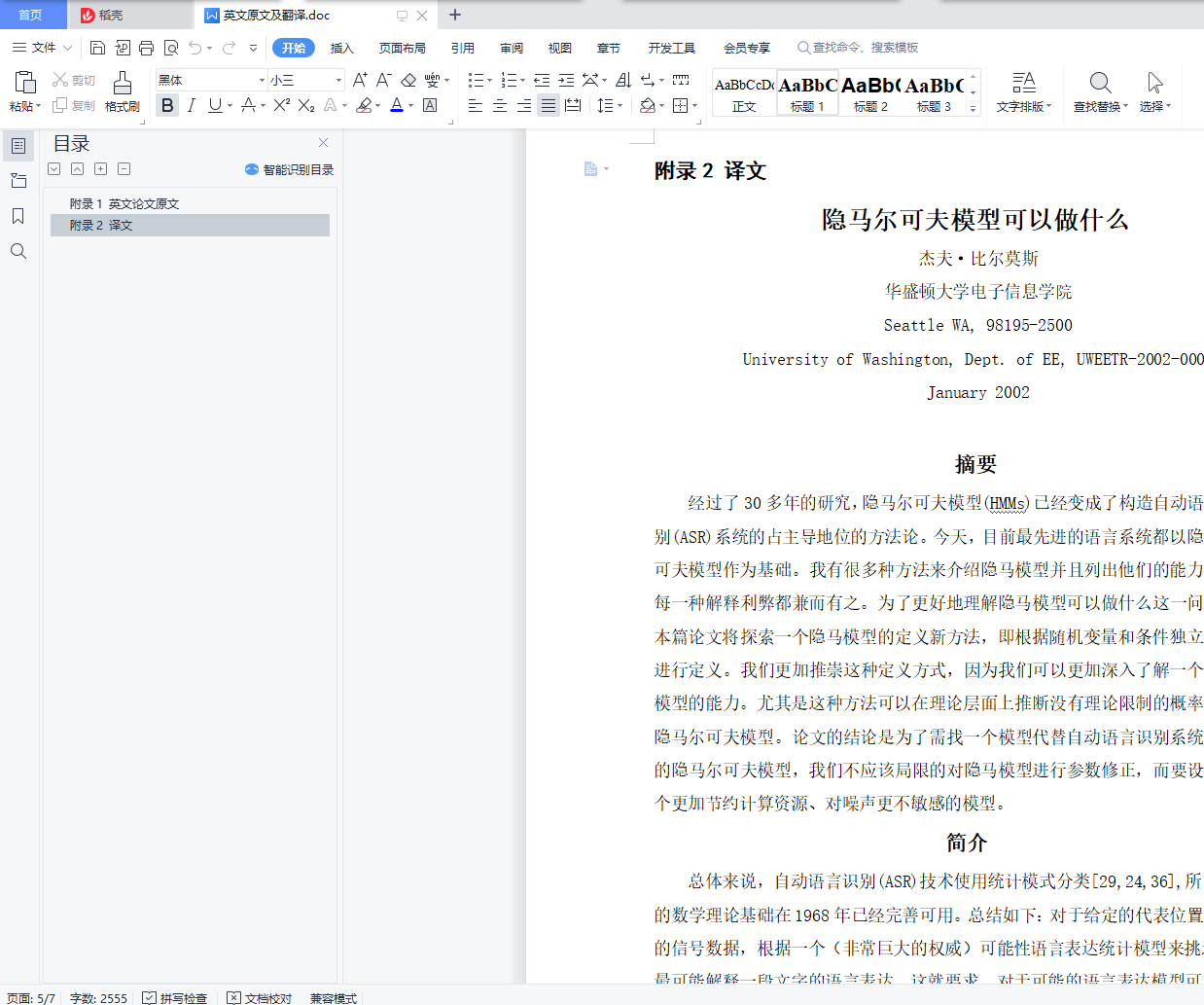The height and width of the screenshot is (1005, 1204).
Task: Open a new tab with the plus button
Action: 454,15
